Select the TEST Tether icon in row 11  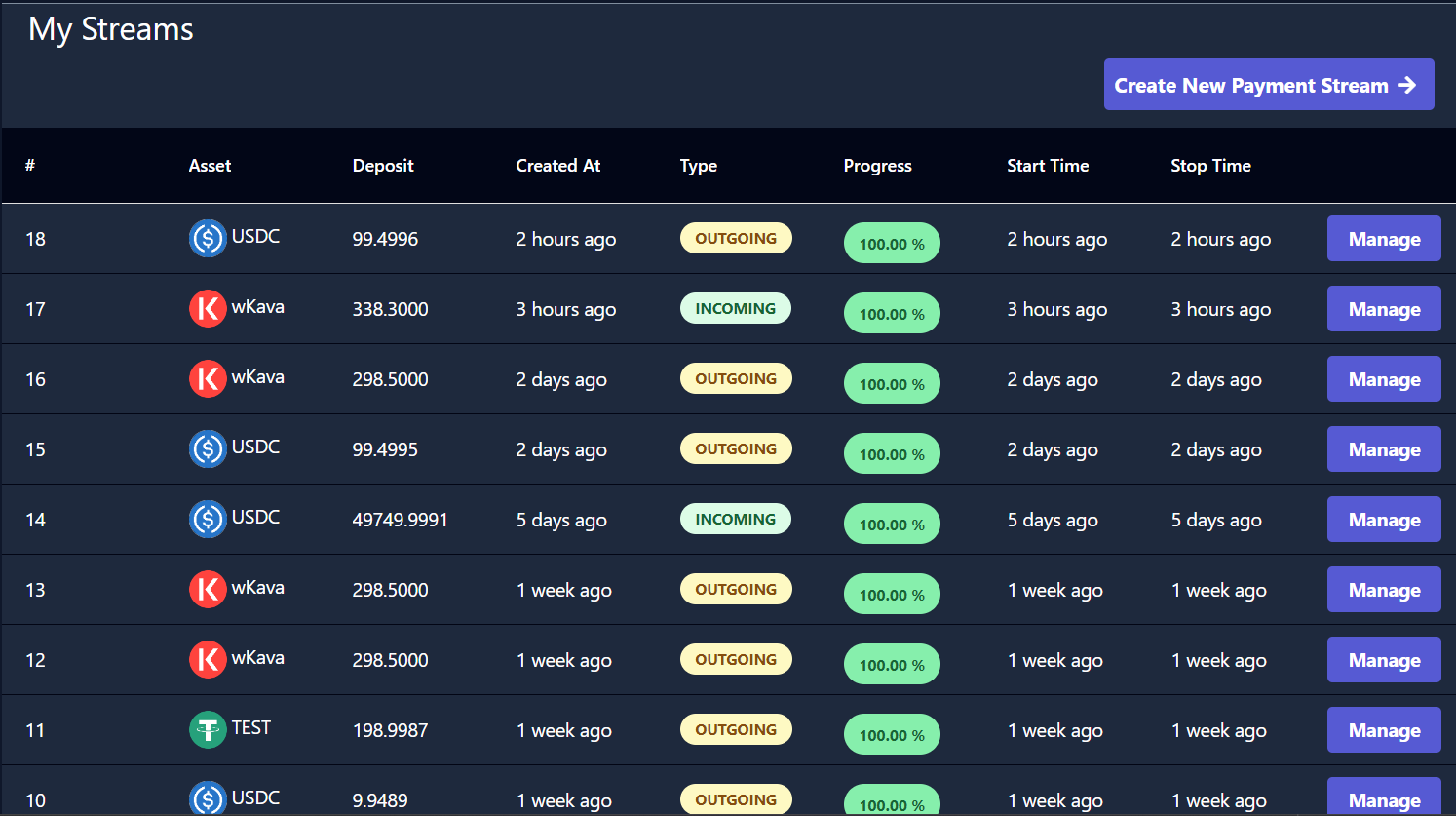[207, 729]
